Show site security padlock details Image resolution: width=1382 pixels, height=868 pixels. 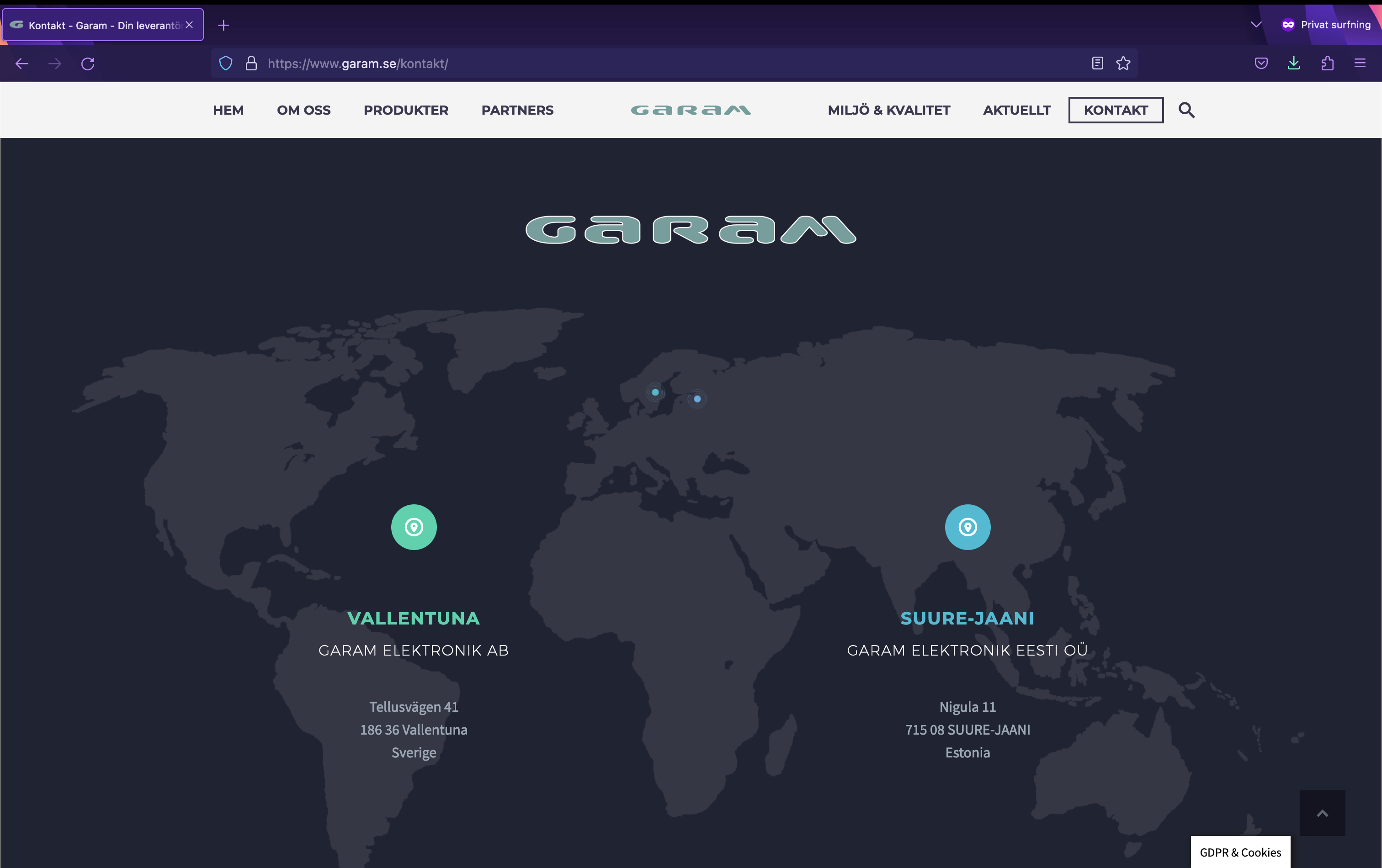(x=251, y=63)
